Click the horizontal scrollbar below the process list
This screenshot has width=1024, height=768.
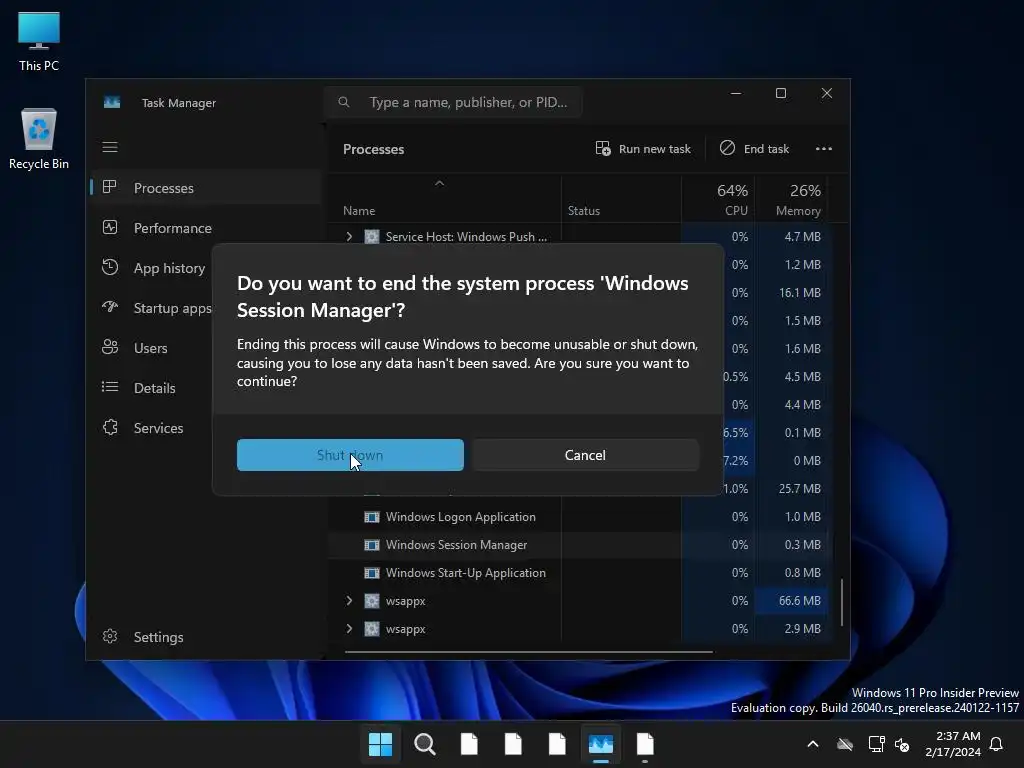coord(528,652)
